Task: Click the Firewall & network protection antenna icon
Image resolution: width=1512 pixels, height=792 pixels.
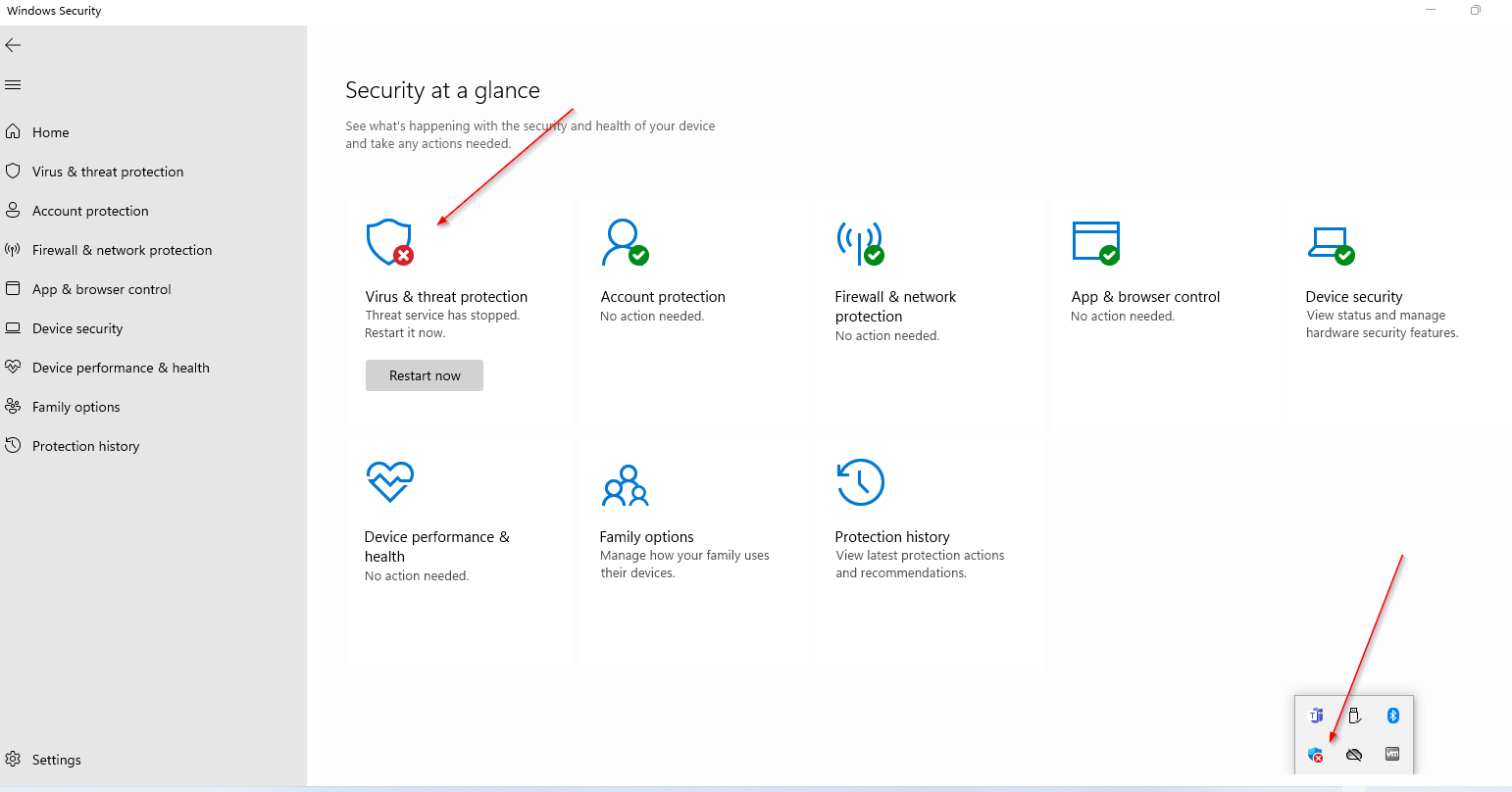Action: [859, 242]
